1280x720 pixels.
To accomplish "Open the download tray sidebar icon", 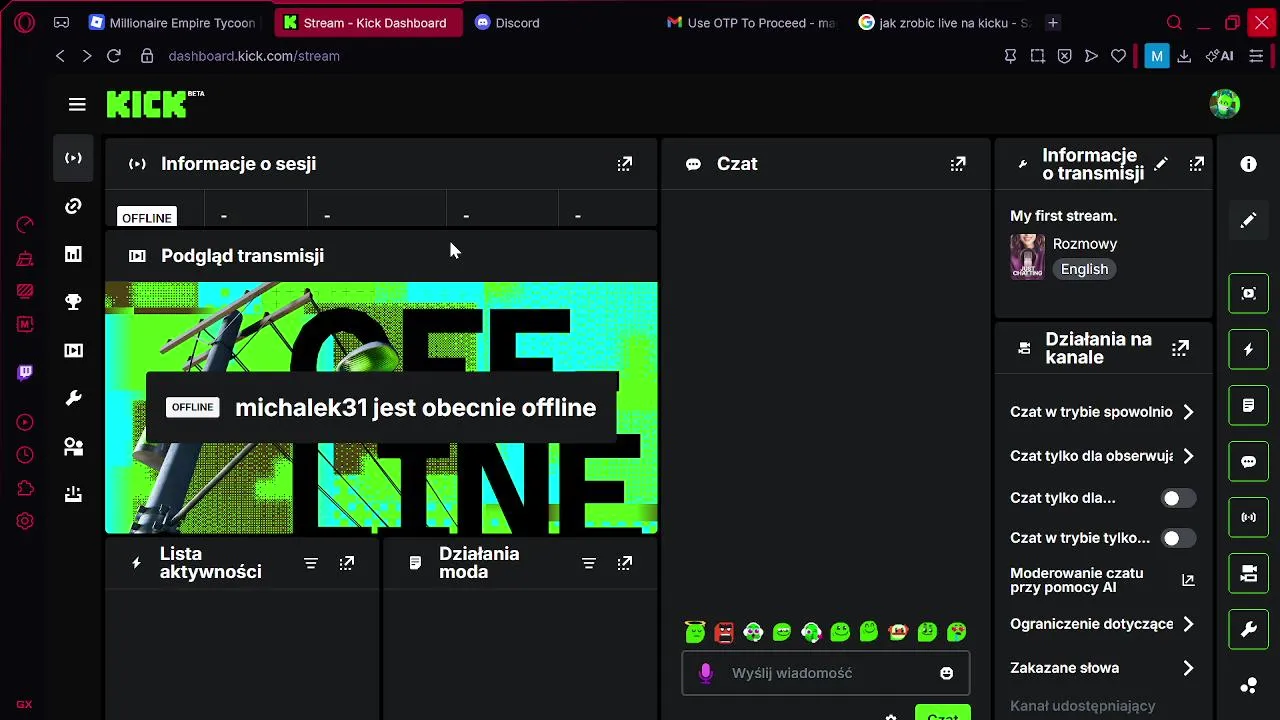I will pos(73,494).
